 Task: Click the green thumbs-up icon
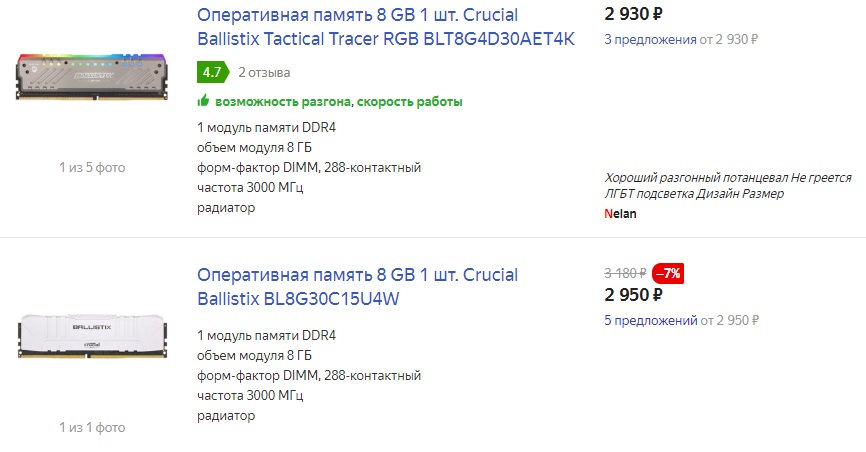point(203,101)
